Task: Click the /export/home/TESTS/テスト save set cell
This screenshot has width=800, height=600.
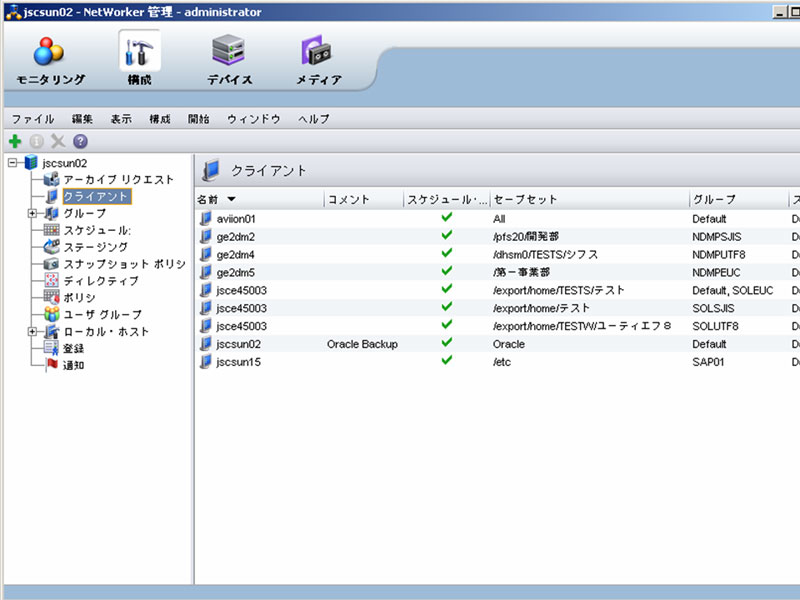Action: (x=559, y=290)
